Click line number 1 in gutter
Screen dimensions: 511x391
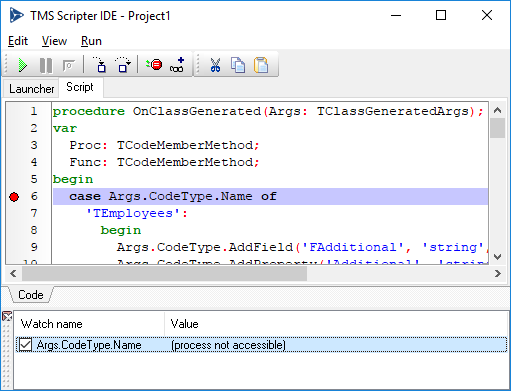pos(34,111)
